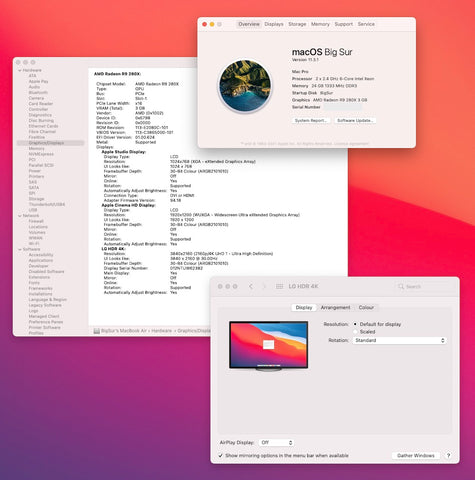This screenshot has width=475, height=480.
Task: Collapse the Software section in sidebar
Action: pos(20,249)
